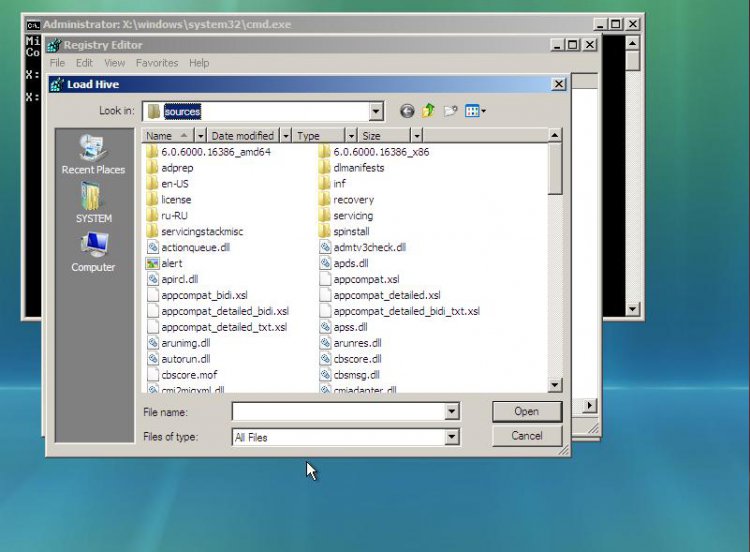Select the en-US folder

[168, 184]
